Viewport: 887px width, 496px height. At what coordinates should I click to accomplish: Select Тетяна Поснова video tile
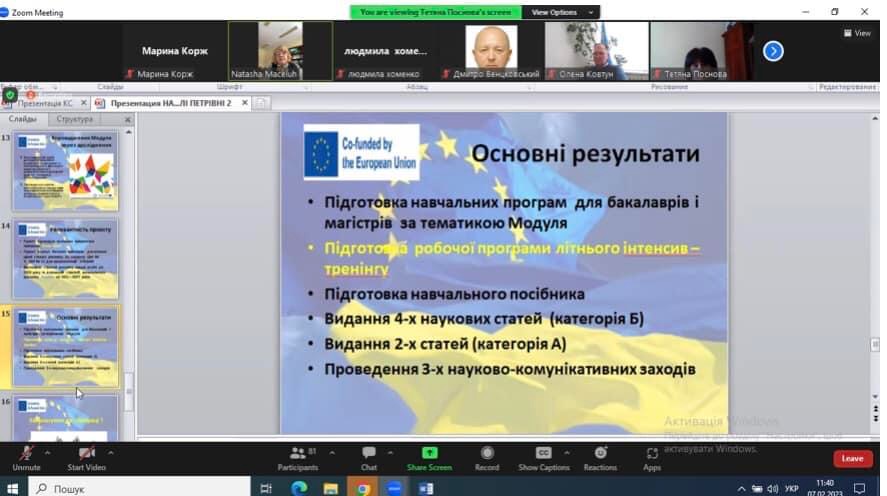pyautogui.click(x=701, y=51)
